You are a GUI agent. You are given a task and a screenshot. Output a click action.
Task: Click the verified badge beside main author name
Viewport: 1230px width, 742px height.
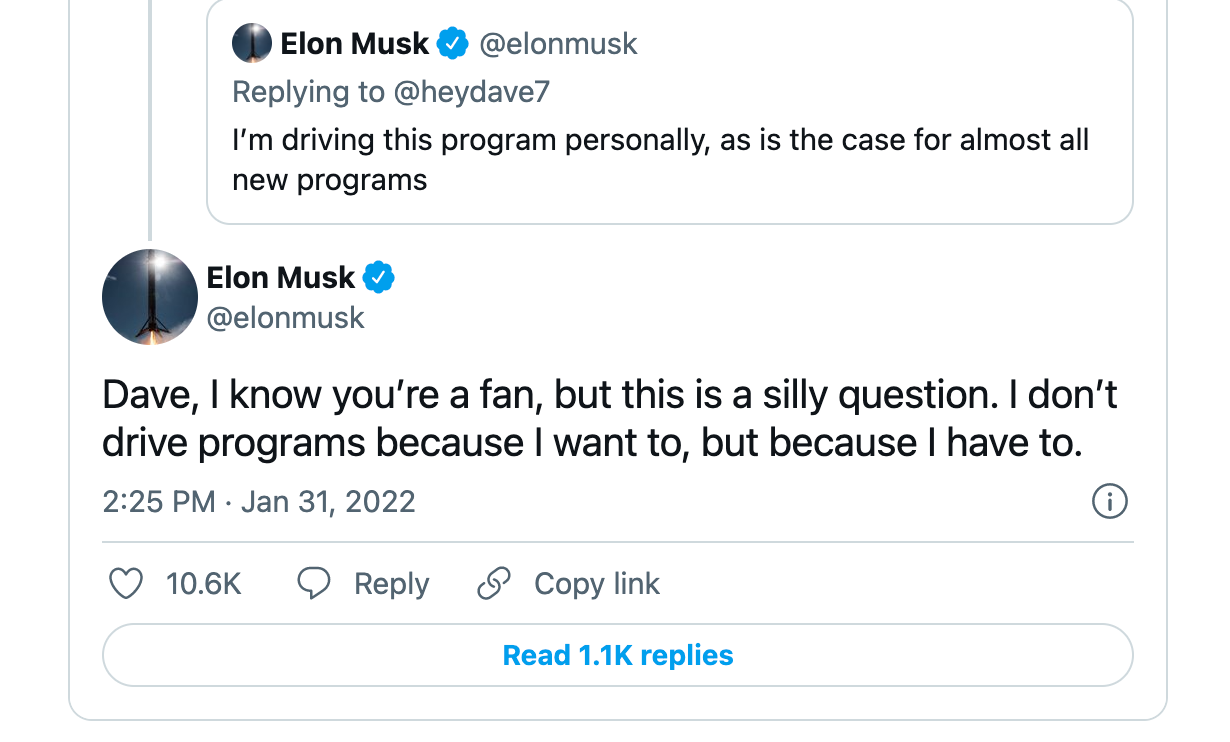click(379, 278)
